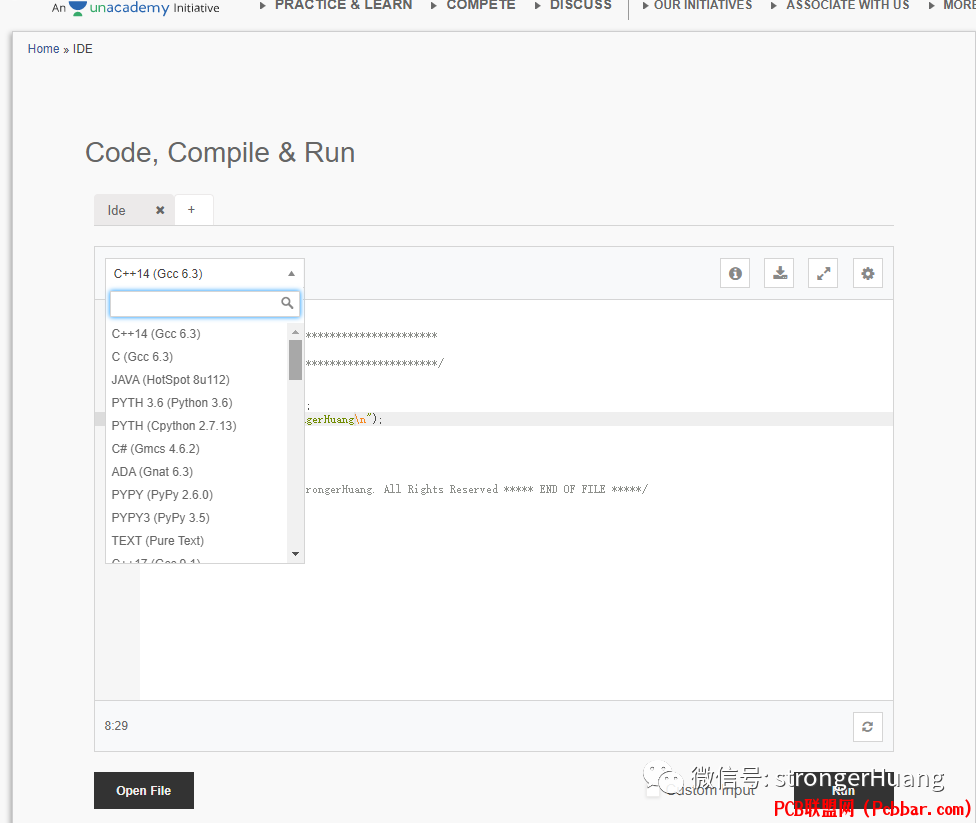Select C# (Gmcs 4.6.2) option

(197, 449)
